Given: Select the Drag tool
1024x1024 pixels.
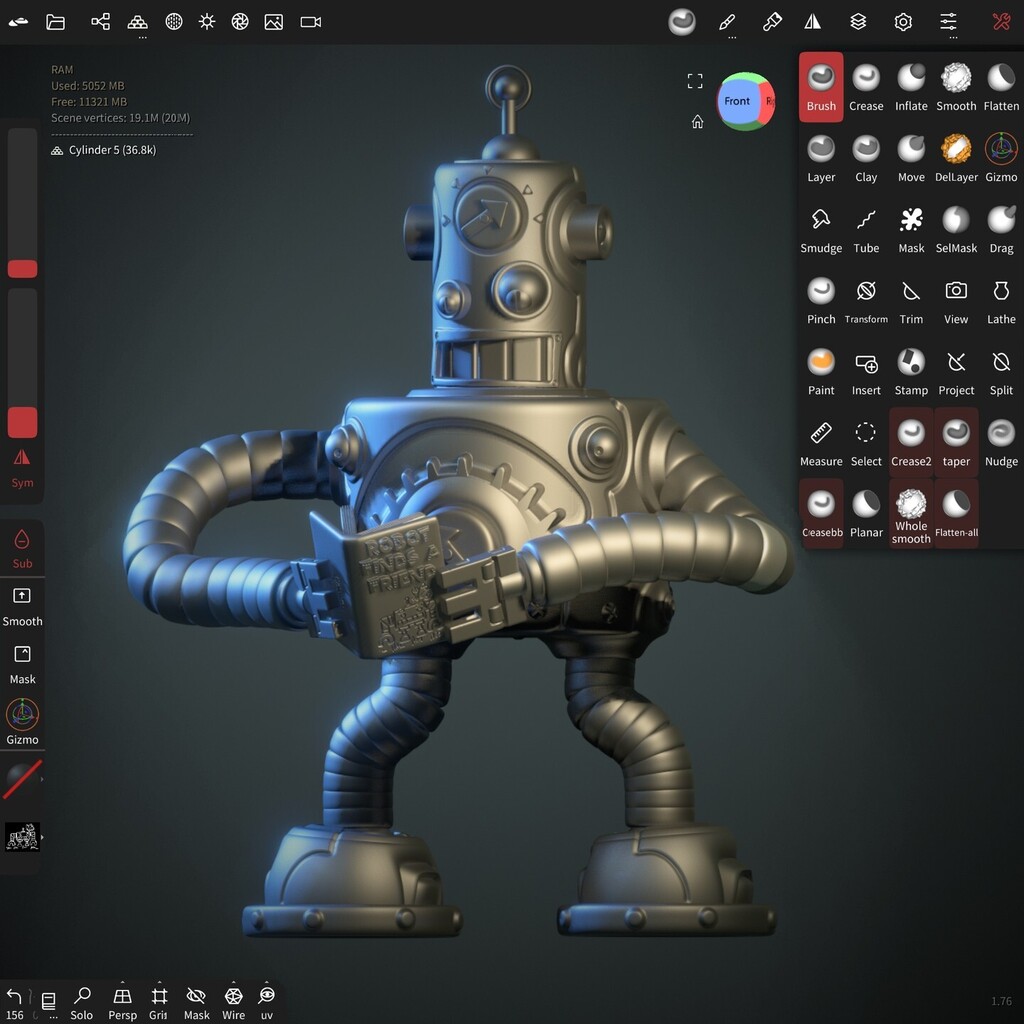Looking at the screenshot, I should (1001, 230).
